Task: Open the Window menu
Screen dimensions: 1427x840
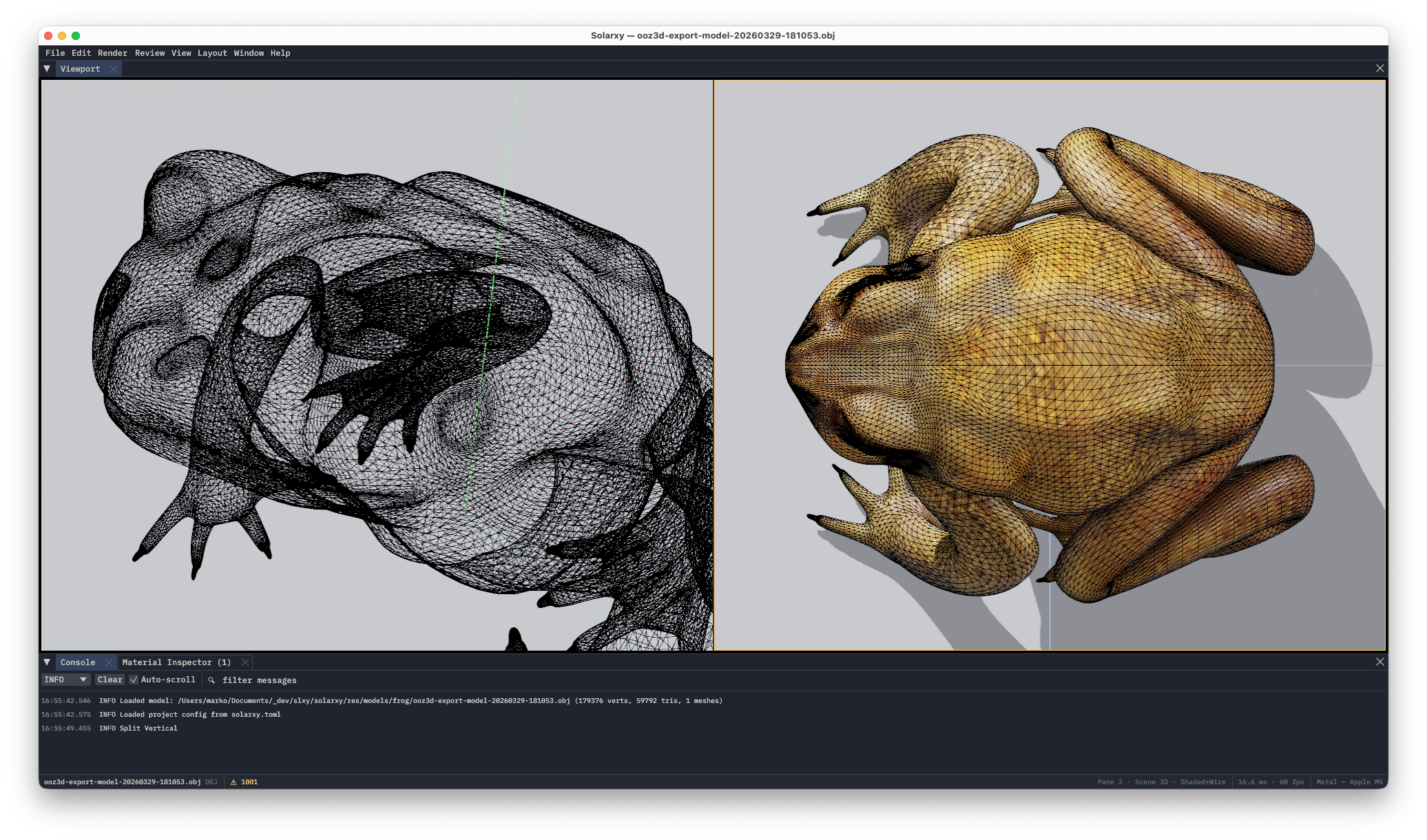Action: click(249, 53)
